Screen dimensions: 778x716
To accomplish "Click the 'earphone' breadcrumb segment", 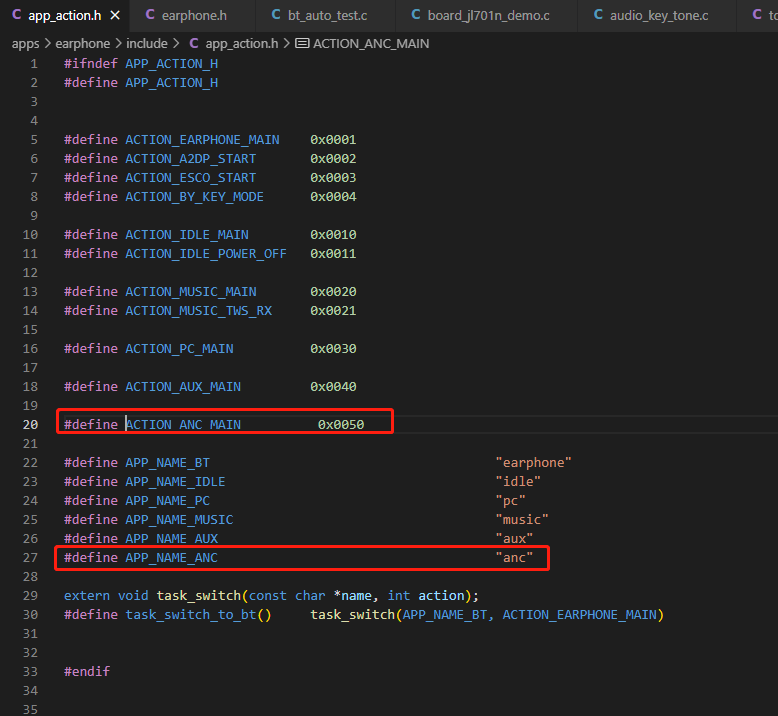I will pyautogui.click(x=82, y=44).
